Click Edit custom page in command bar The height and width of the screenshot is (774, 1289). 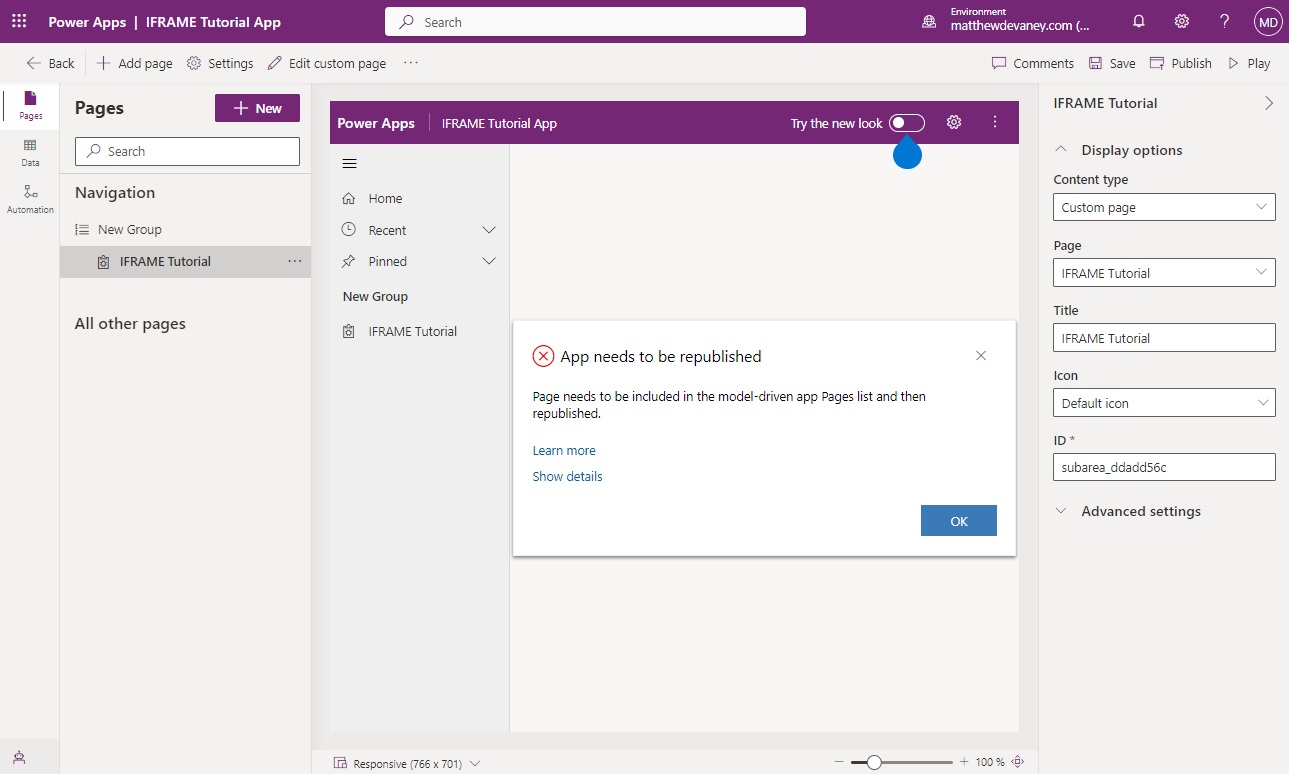click(327, 63)
